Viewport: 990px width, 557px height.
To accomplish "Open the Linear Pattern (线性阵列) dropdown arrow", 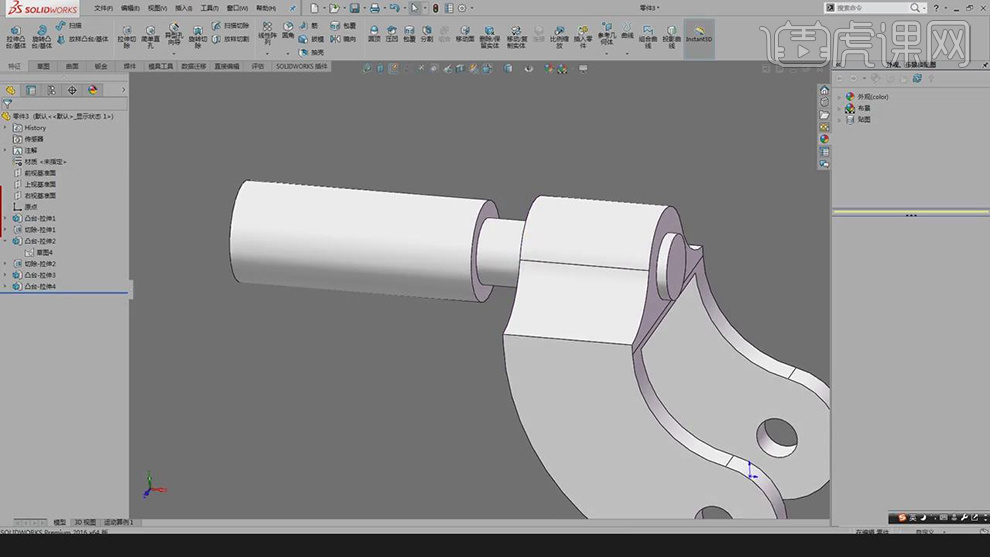I will (x=267, y=53).
